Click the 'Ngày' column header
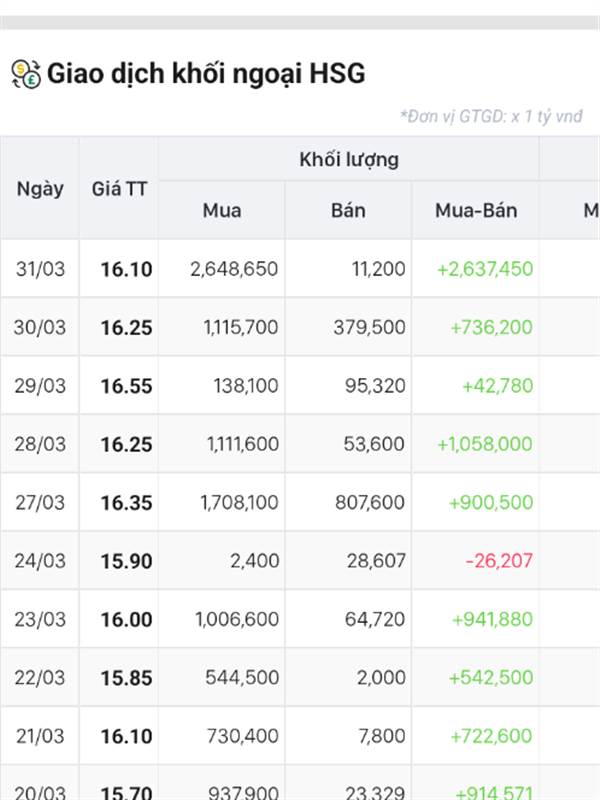The image size is (600, 800). pos(40,189)
